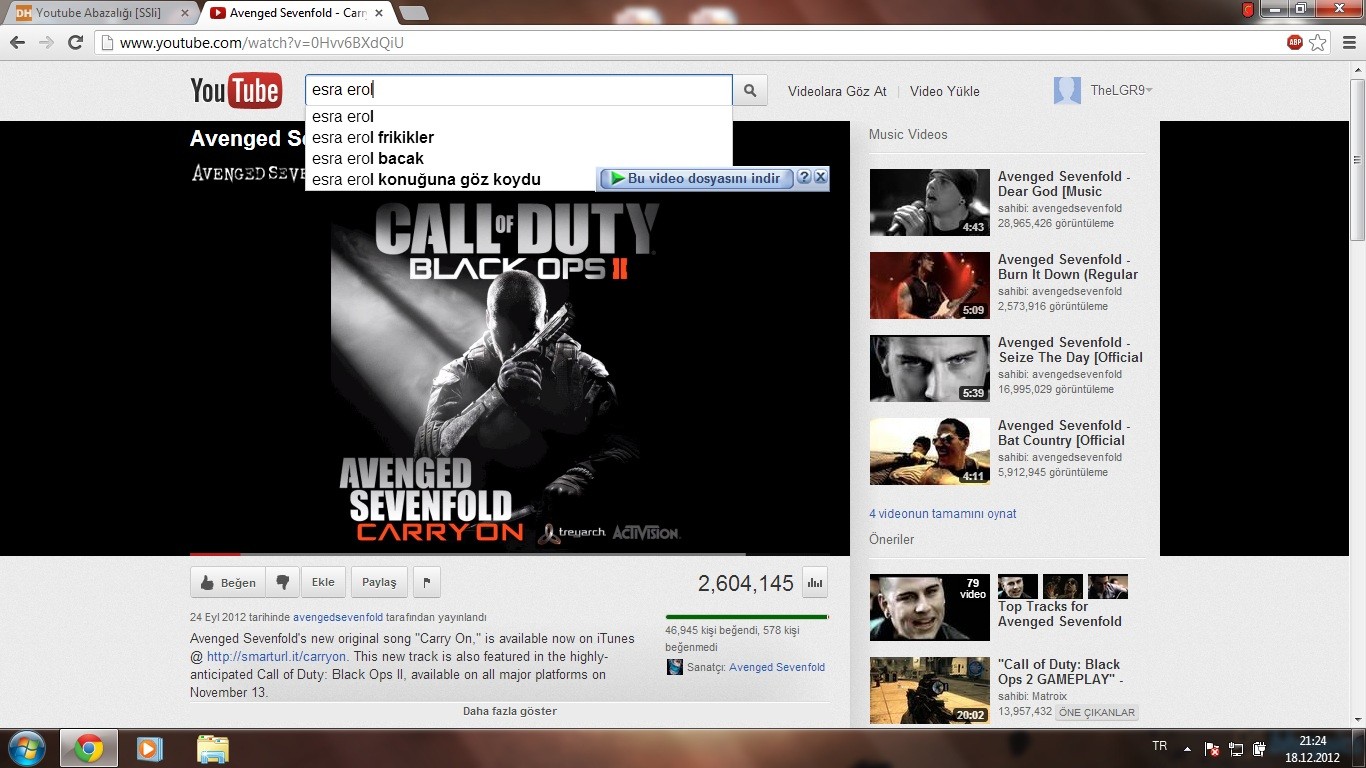Click in YouTube search field
Image resolution: width=1366 pixels, height=768 pixels.
[x=519, y=90]
